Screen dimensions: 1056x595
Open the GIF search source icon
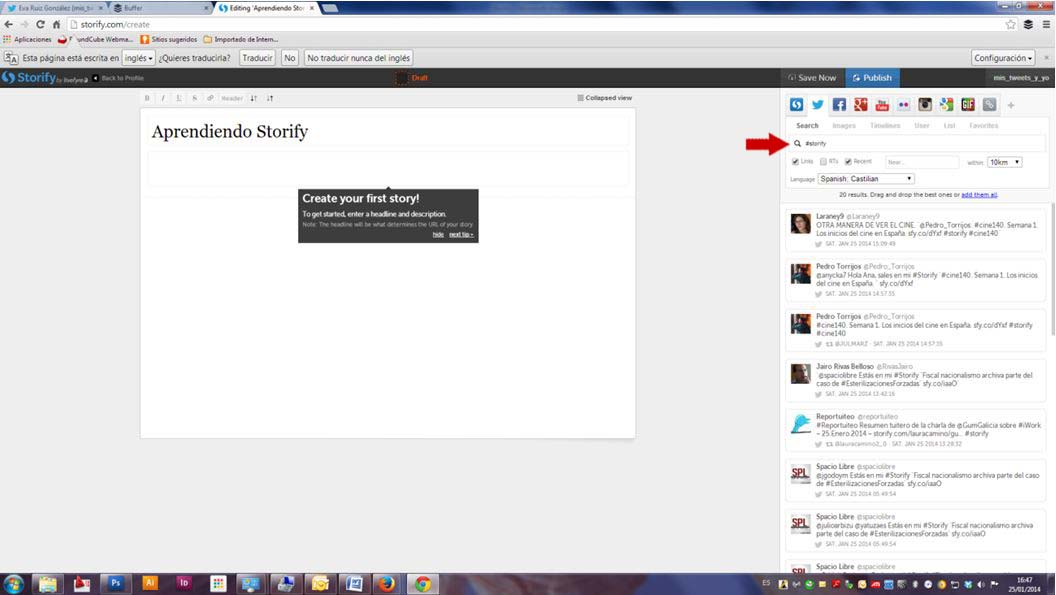[x=968, y=104]
